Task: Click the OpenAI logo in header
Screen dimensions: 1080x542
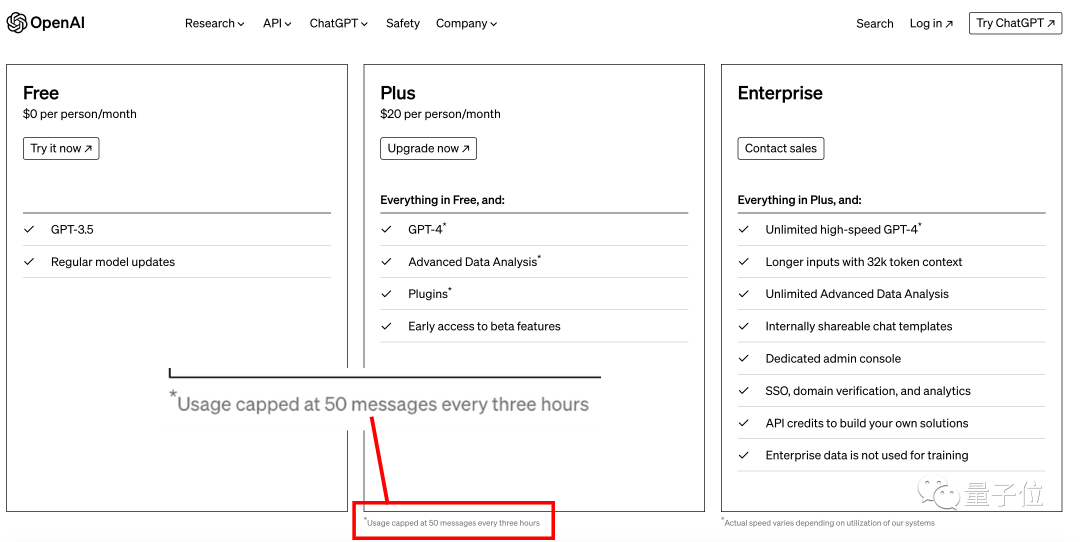Action: (46, 23)
